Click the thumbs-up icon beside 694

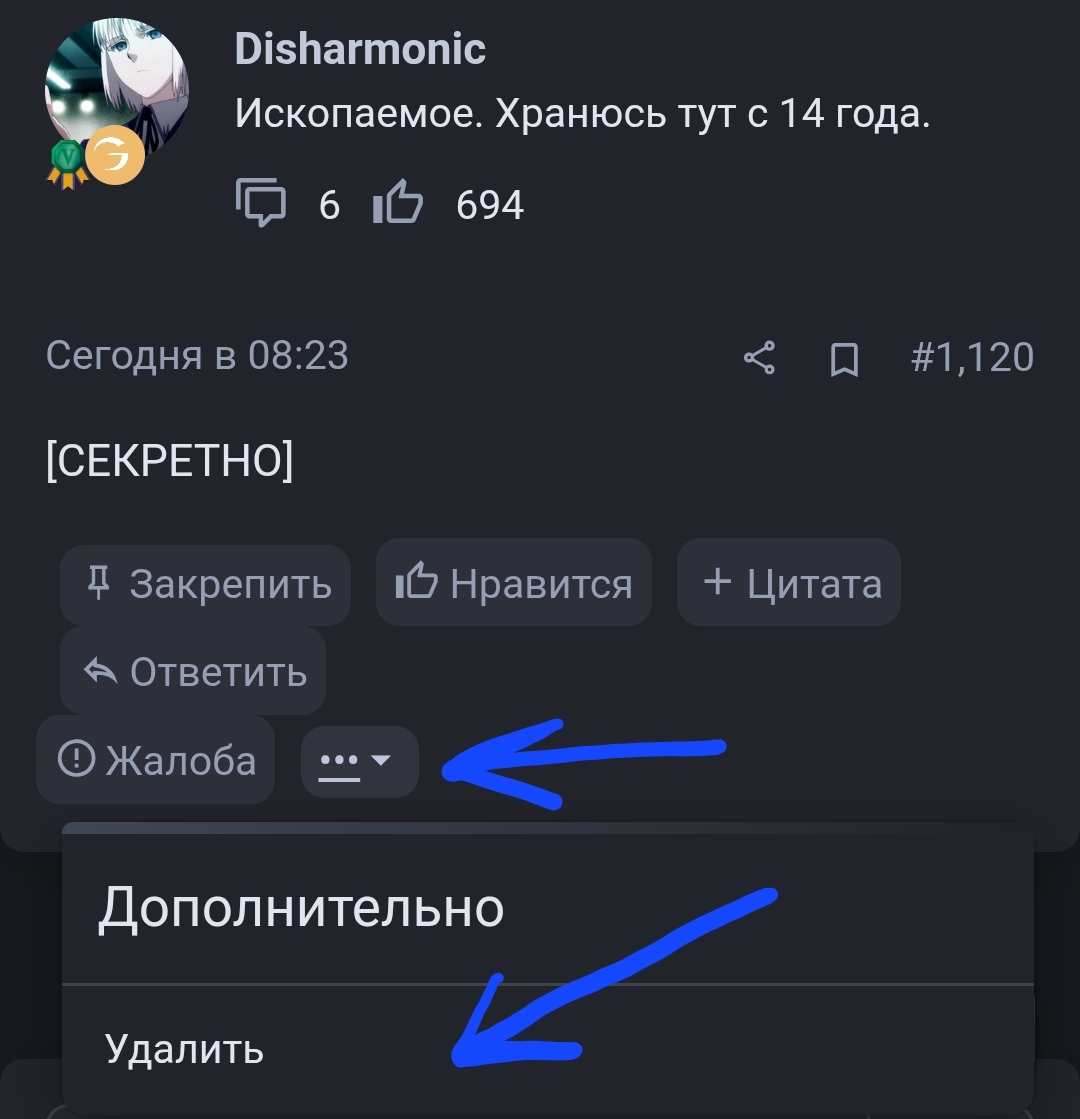click(398, 202)
